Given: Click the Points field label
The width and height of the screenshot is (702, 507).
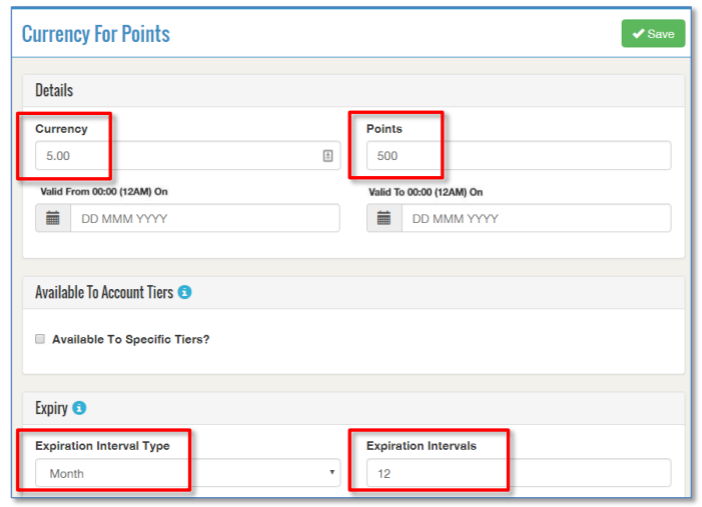Looking at the screenshot, I should tap(384, 129).
